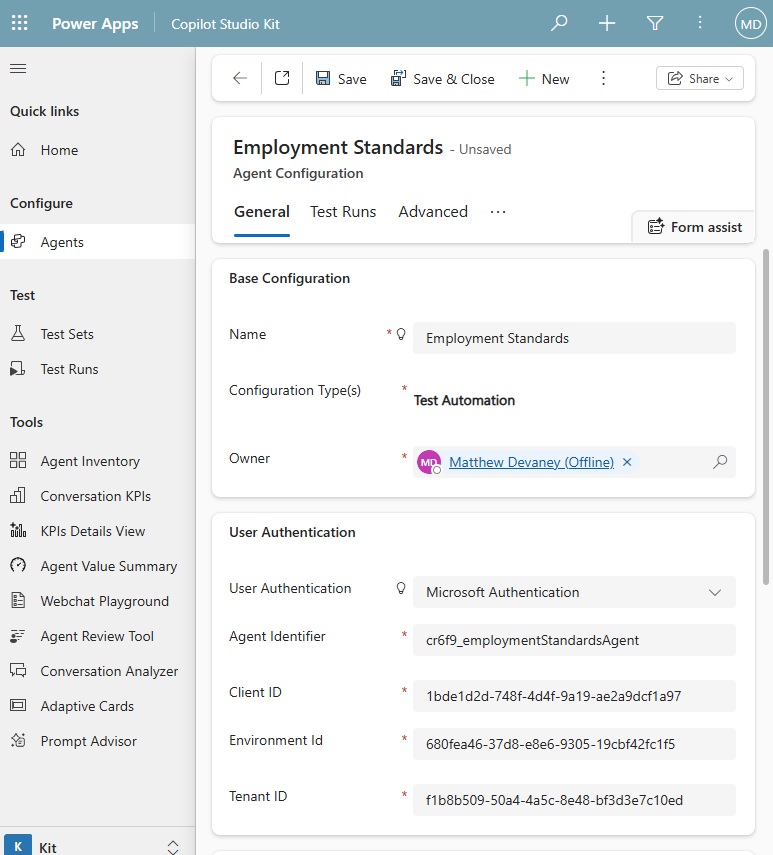Show more tabs via ellipsis
Viewport: 773px width, 855px height.
498,212
